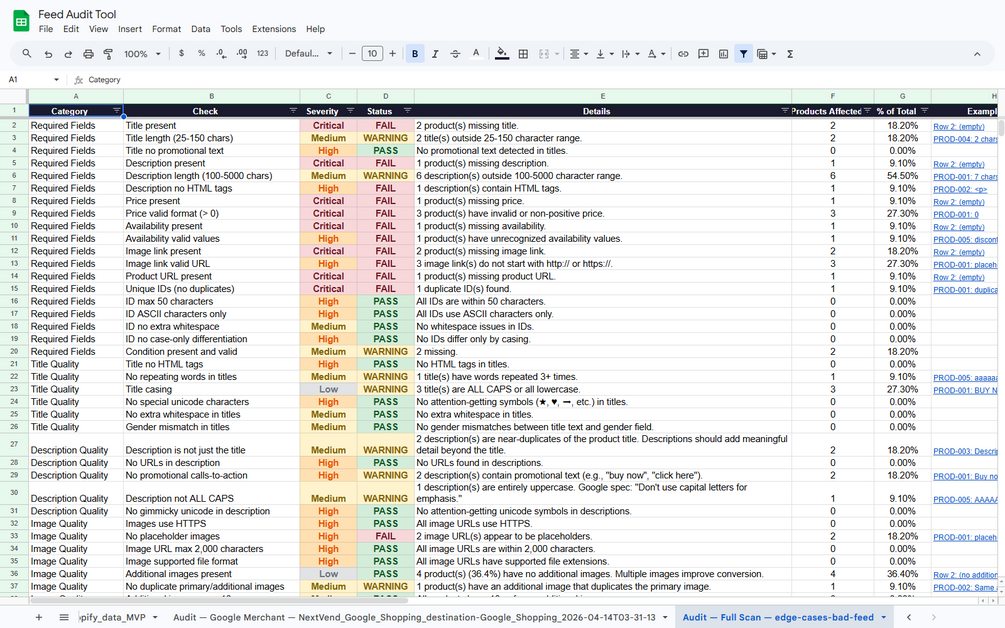Open the Format menu
1005x628 pixels.
pyautogui.click(x=167, y=29)
